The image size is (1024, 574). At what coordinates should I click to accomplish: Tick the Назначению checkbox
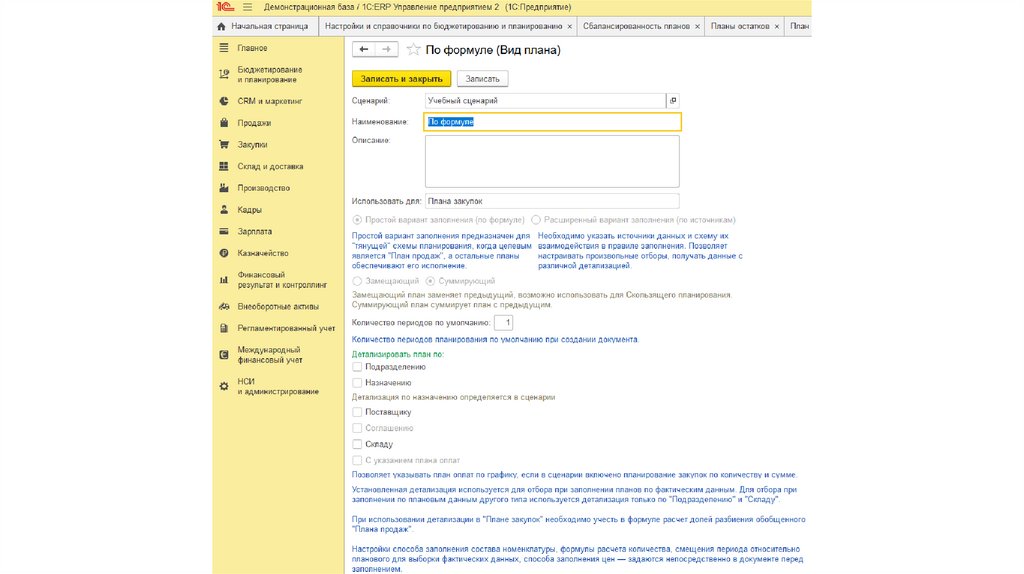click(x=357, y=382)
